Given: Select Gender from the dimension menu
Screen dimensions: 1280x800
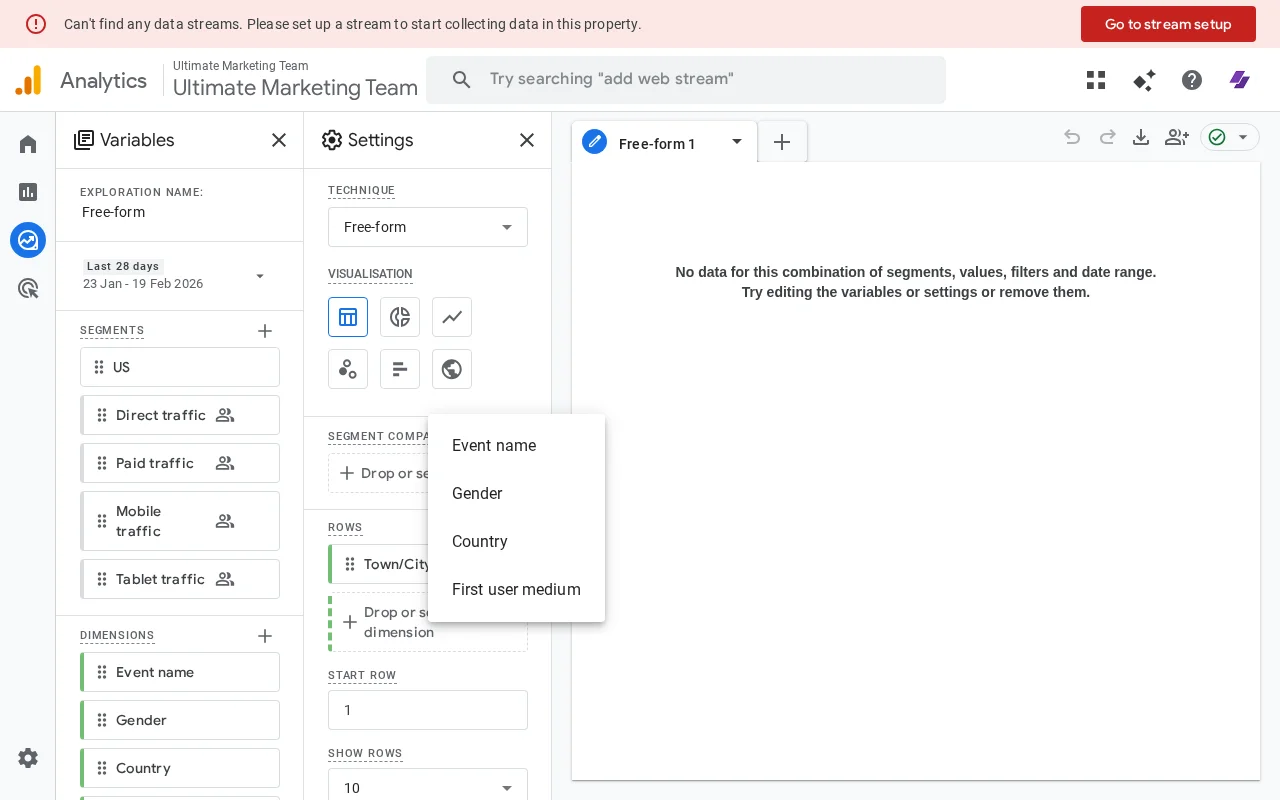Looking at the screenshot, I should pos(477,494).
